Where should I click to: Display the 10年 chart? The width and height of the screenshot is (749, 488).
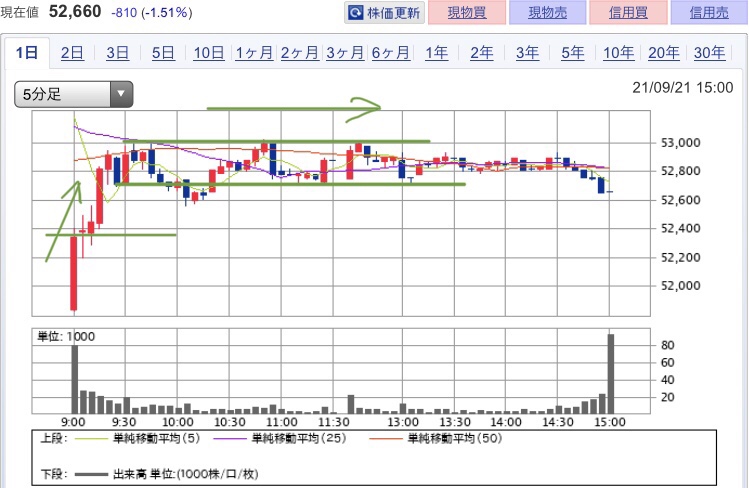(x=619, y=53)
